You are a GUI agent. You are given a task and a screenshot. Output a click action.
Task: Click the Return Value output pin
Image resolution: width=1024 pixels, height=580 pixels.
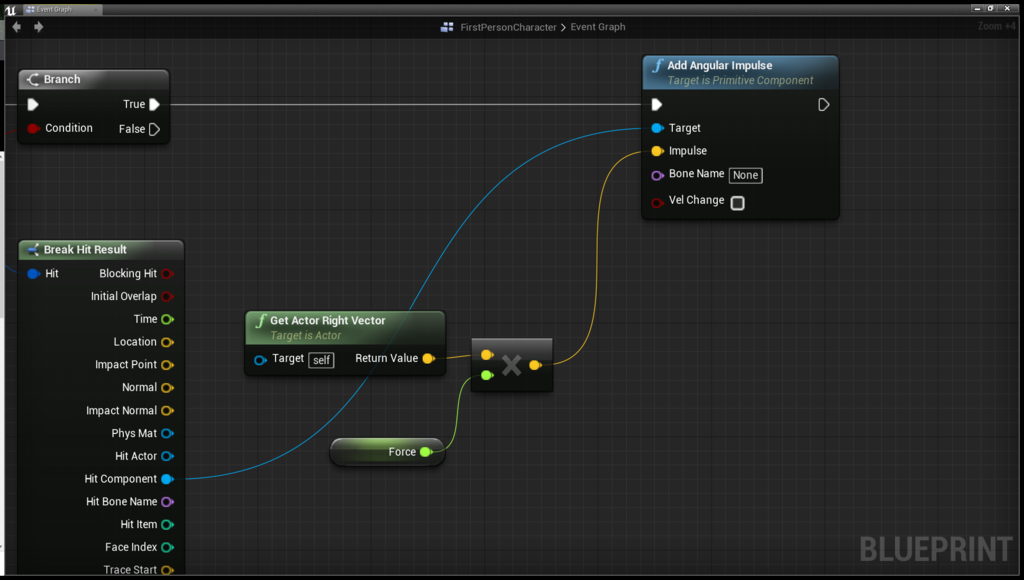pyautogui.click(x=428, y=359)
